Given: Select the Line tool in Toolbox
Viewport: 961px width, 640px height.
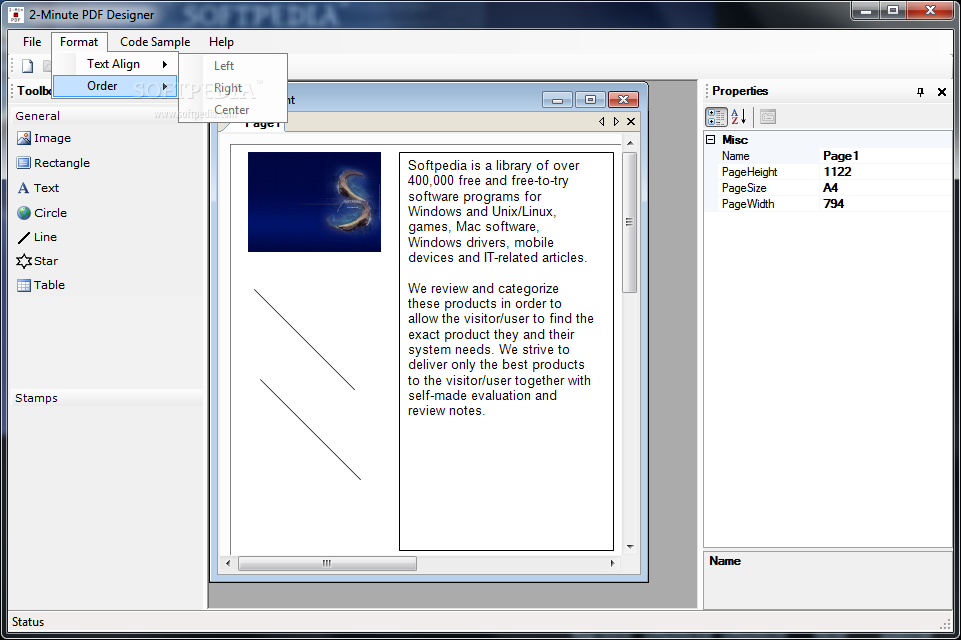Looking at the screenshot, I should [x=37, y=237].
